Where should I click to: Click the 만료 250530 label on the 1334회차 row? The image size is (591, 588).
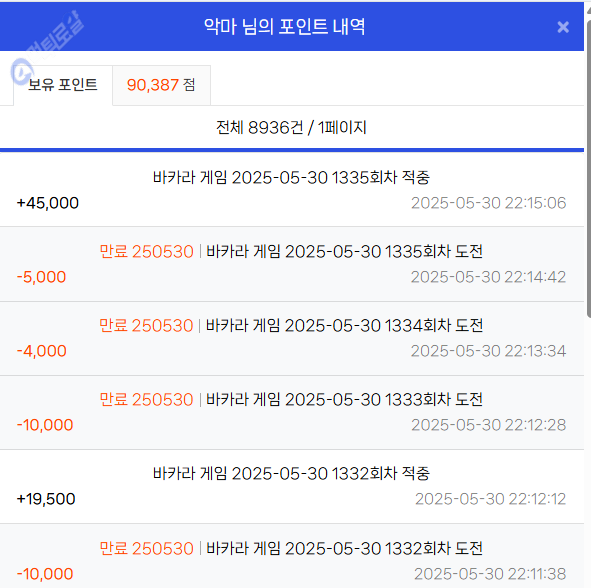[x=146, y=325]
